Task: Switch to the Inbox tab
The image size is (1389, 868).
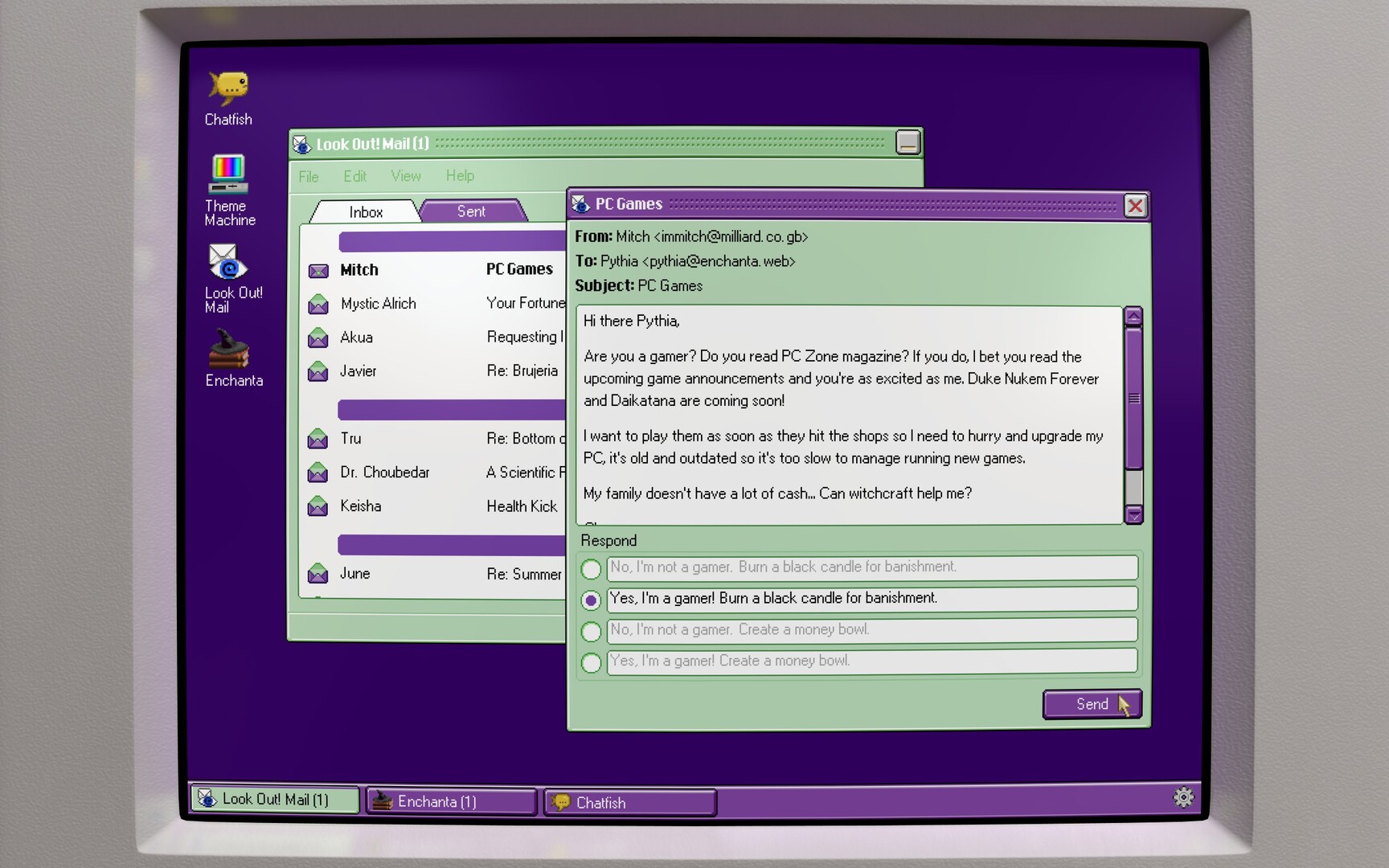Action: (366, 211)
